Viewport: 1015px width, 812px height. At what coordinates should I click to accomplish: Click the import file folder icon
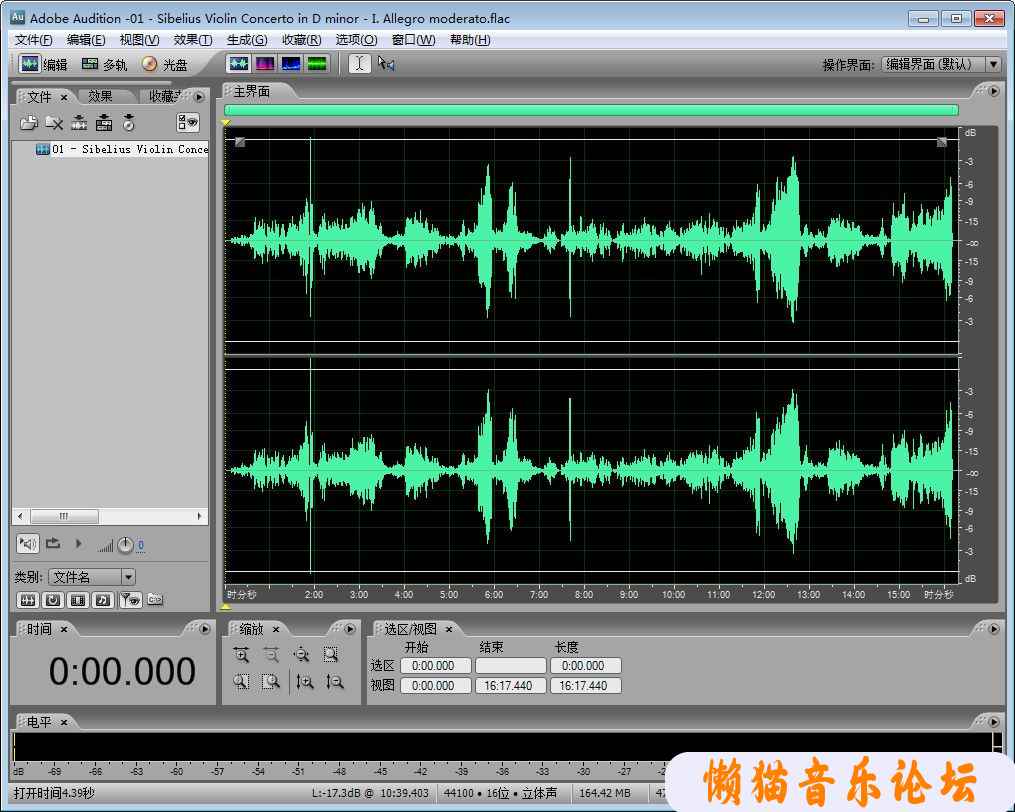pos(28,122)
